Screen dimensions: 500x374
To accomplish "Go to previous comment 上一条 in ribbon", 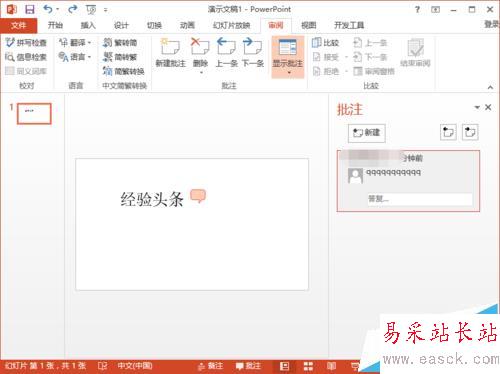I will pos(226,53).
